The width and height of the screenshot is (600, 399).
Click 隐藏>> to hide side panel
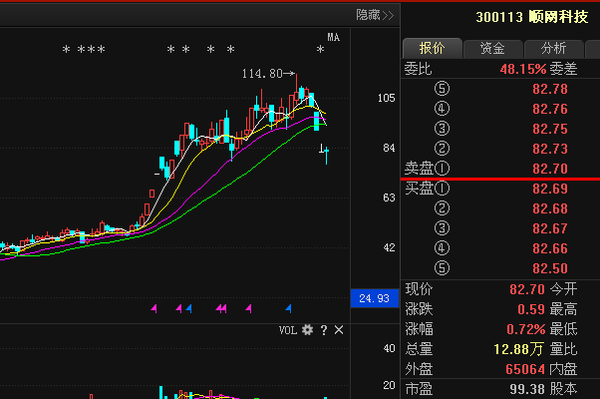pos(375,15)
